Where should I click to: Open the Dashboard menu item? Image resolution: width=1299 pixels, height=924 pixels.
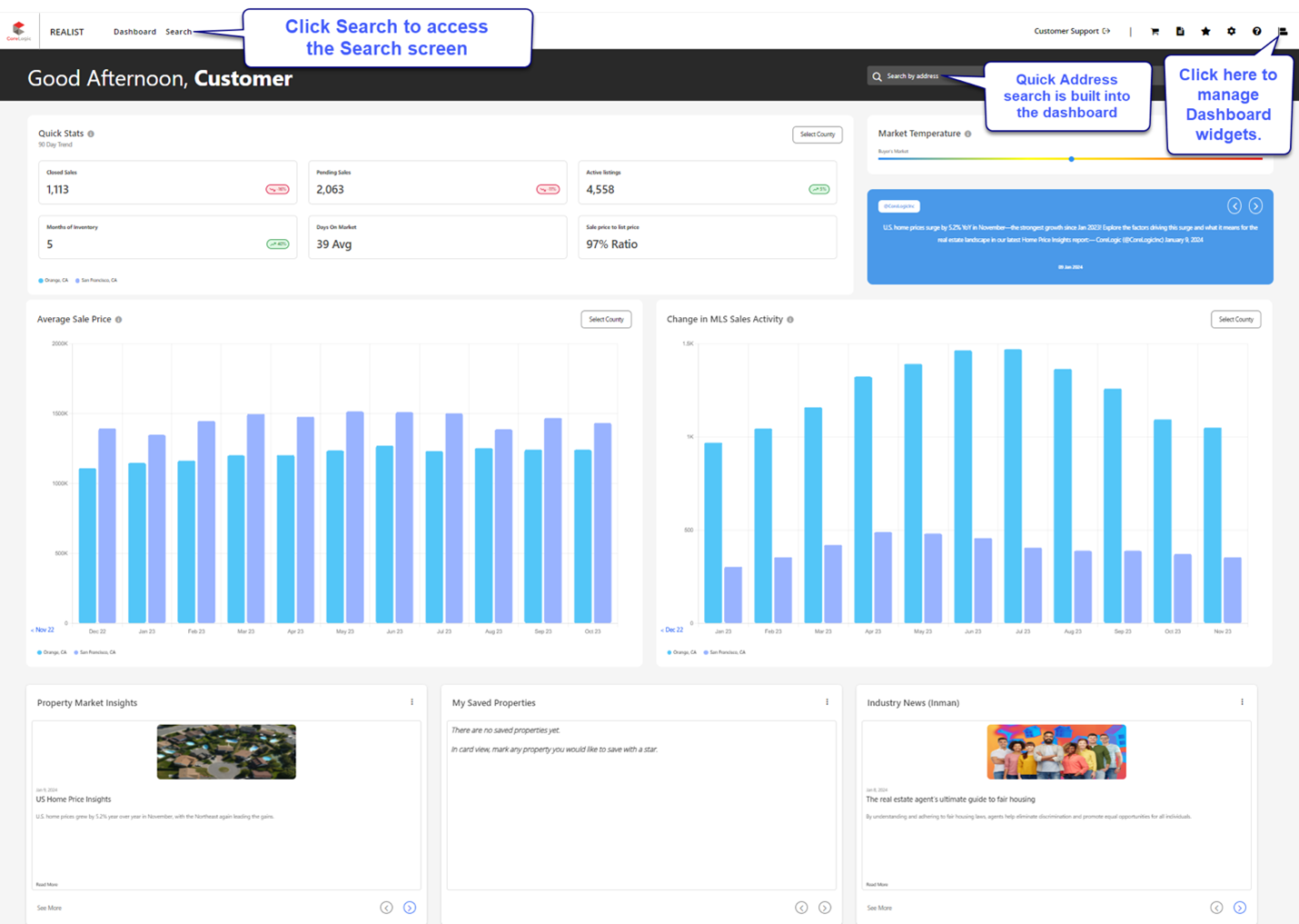pos(134,32)
